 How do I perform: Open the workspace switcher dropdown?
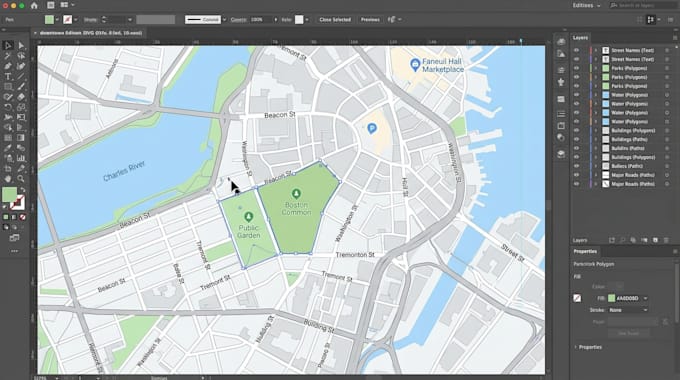(x=586, y=6)
